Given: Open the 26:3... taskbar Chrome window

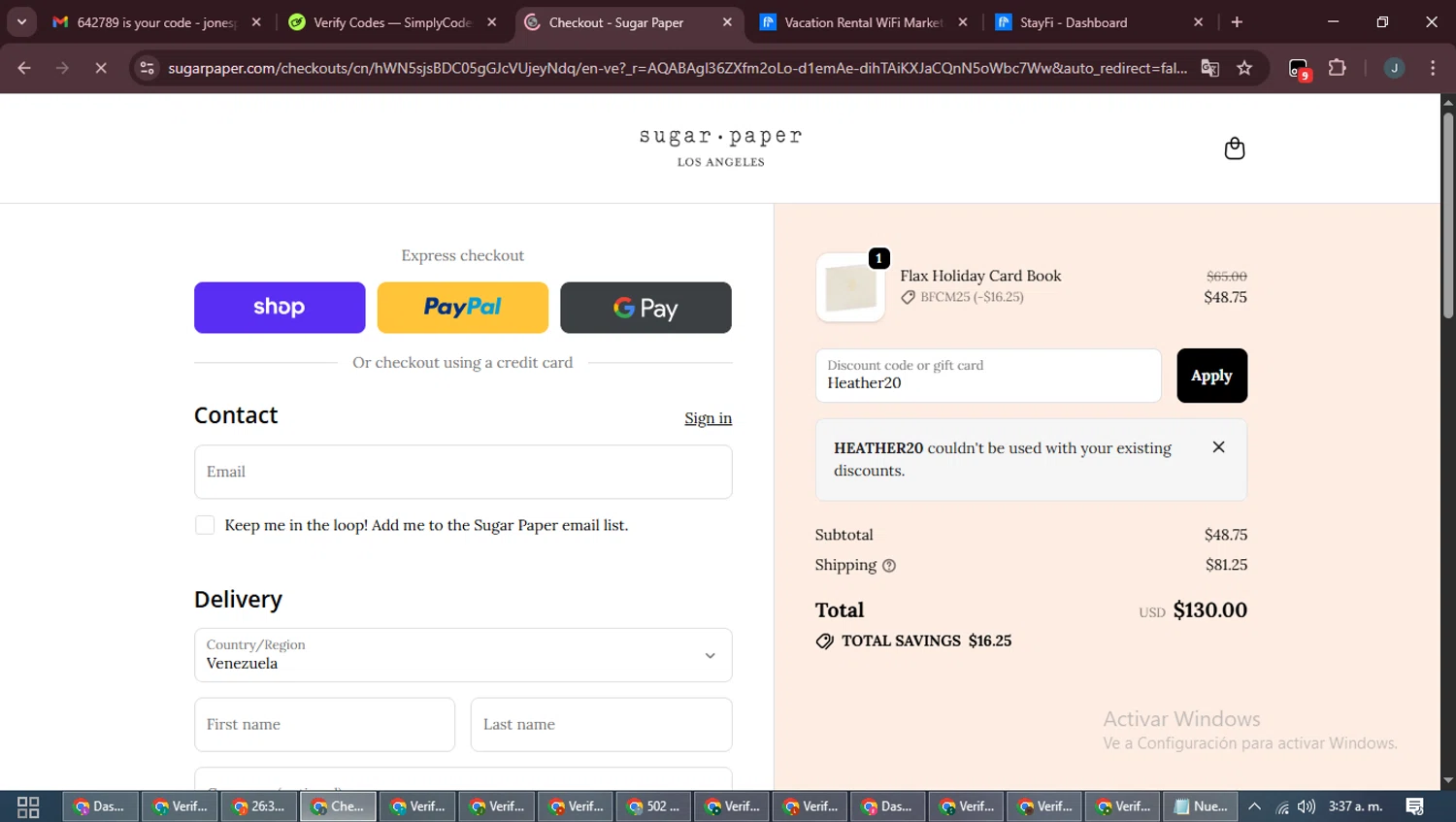Looking at the screenshot, I should coord(259,806).
